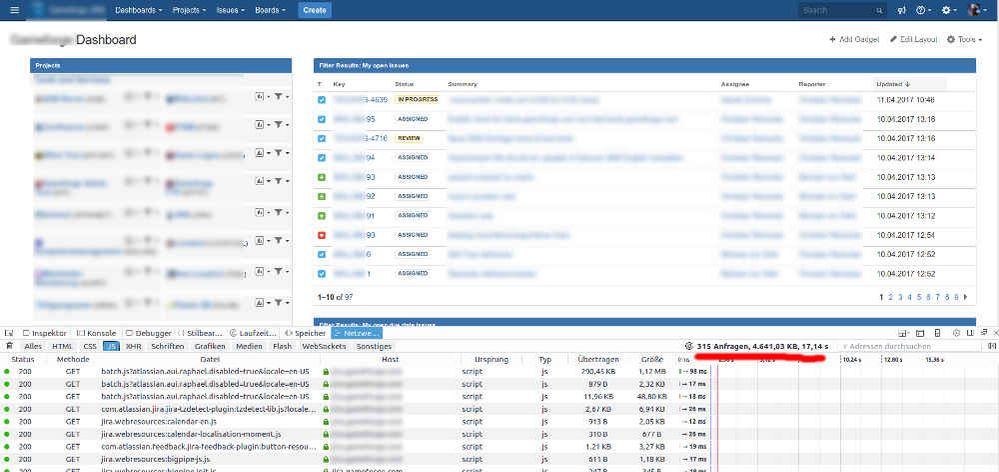Click the Edit Layout label
Screen dimensions: 999x472
click(x=918, y=39)
